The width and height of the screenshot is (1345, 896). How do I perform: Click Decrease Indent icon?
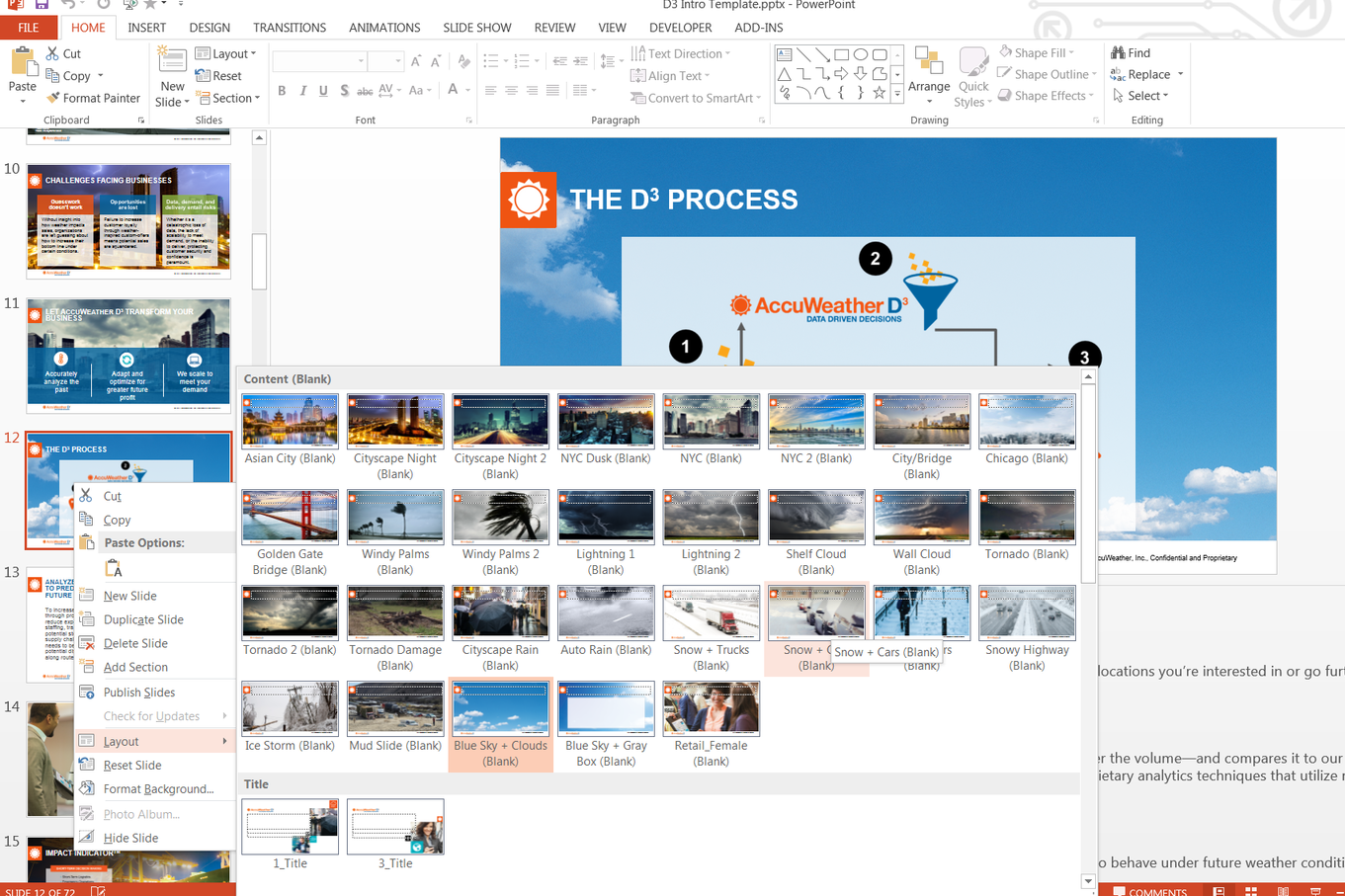(x=559, y=61)
